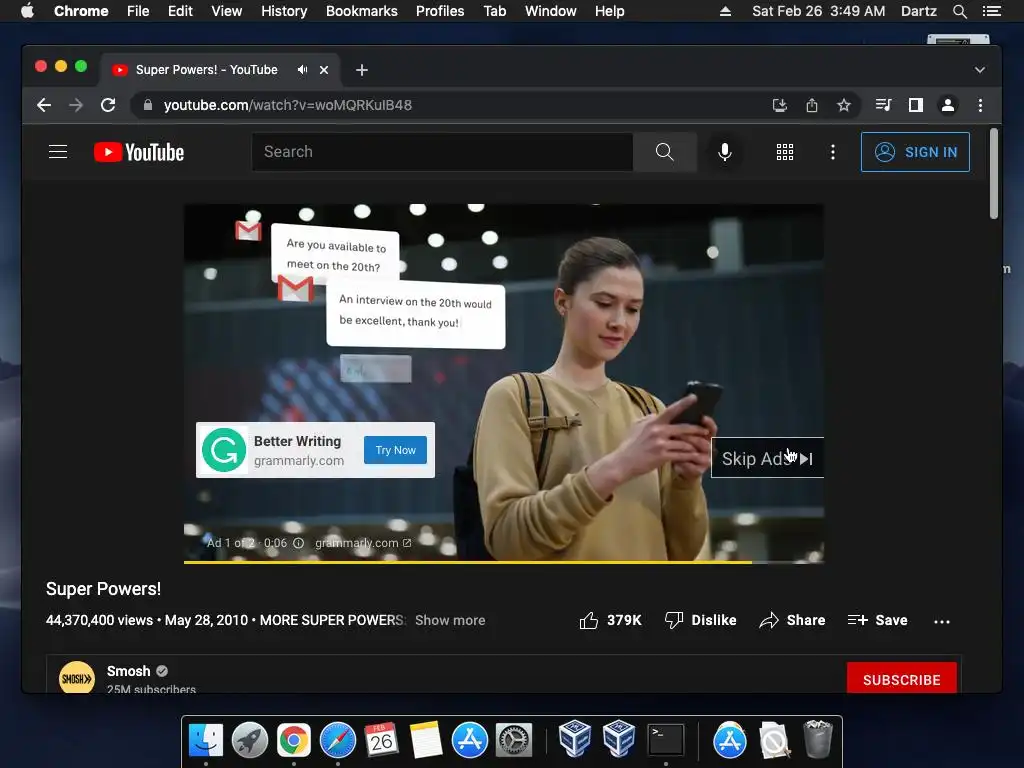Focus the YouTube Search field
Viewport: 1024px width, 768px height.
pyautogui.click(x=442, y=152)
